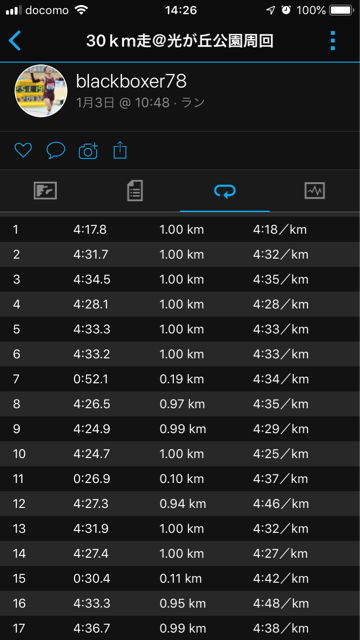Open comments via speech bubble icon
360x640 pixels.
56,150
